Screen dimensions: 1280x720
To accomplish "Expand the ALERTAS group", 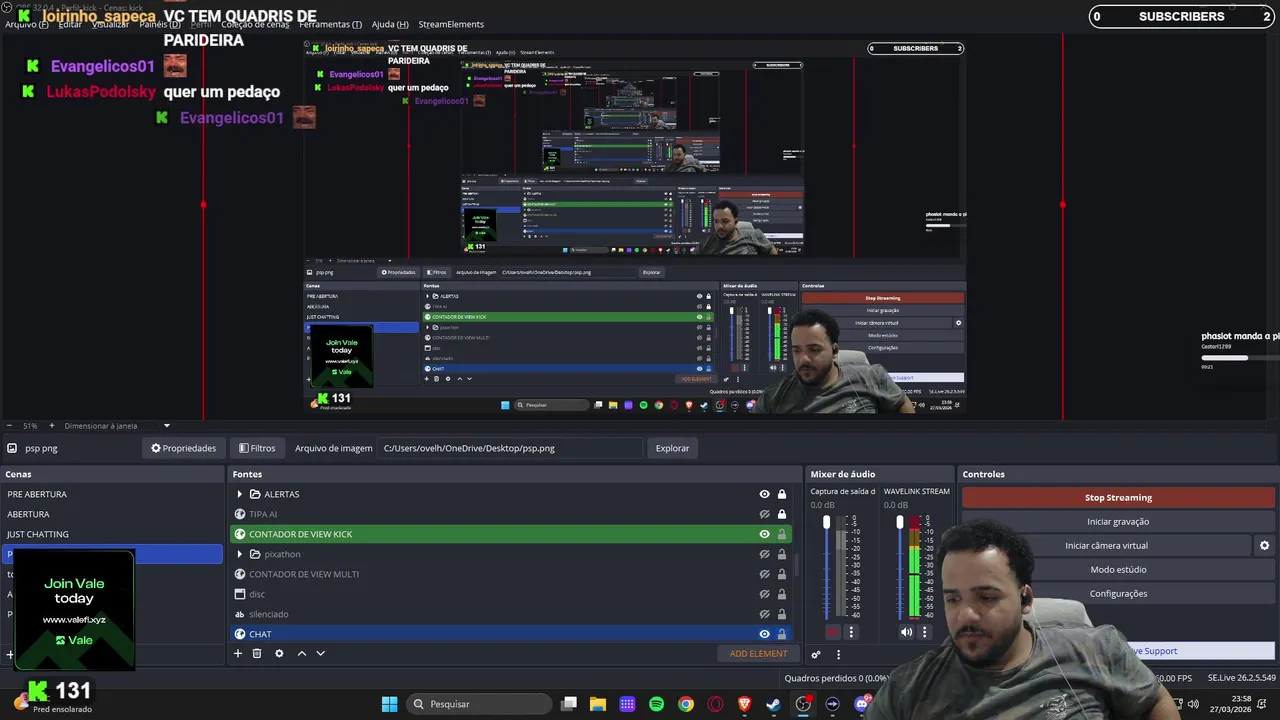I will pos(239,494).
